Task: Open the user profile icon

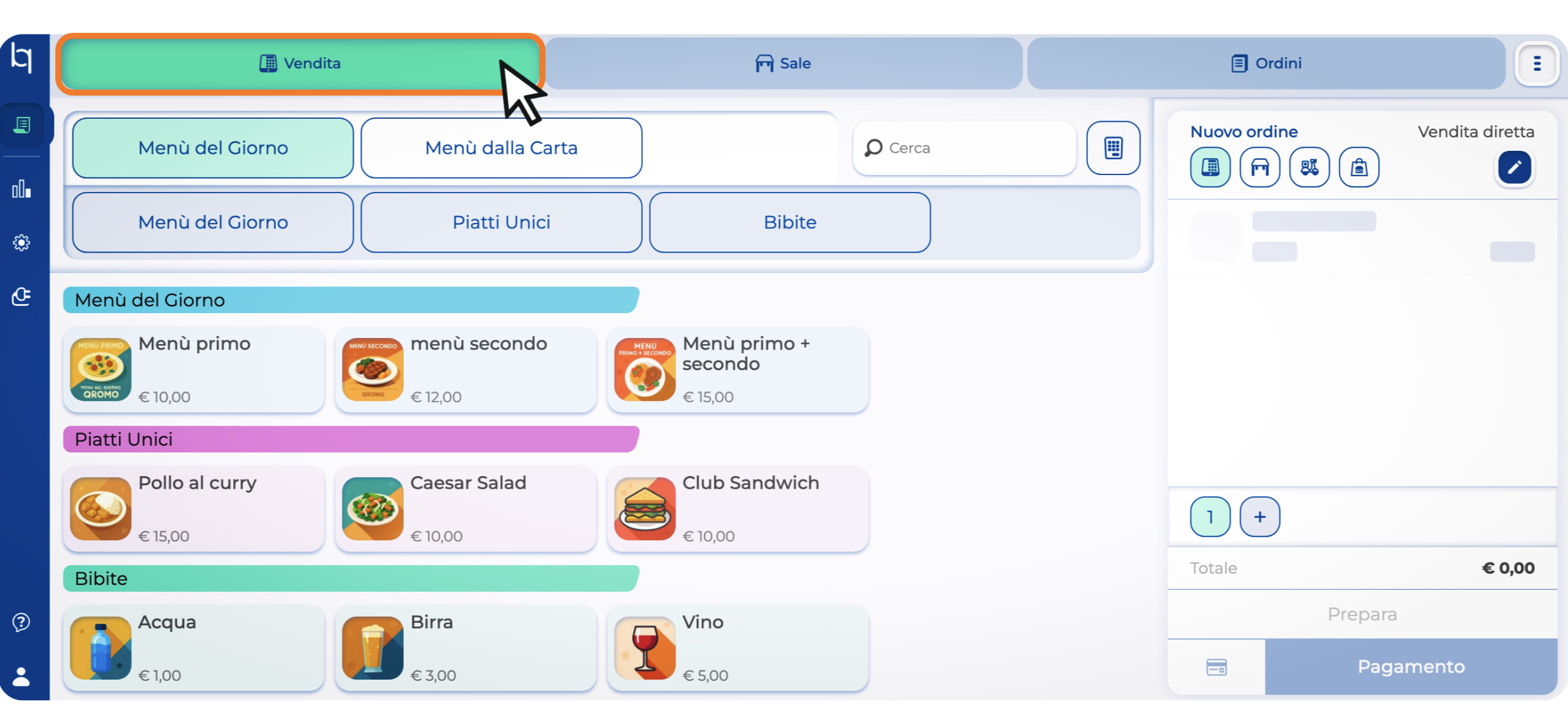Action: [22, 676]
